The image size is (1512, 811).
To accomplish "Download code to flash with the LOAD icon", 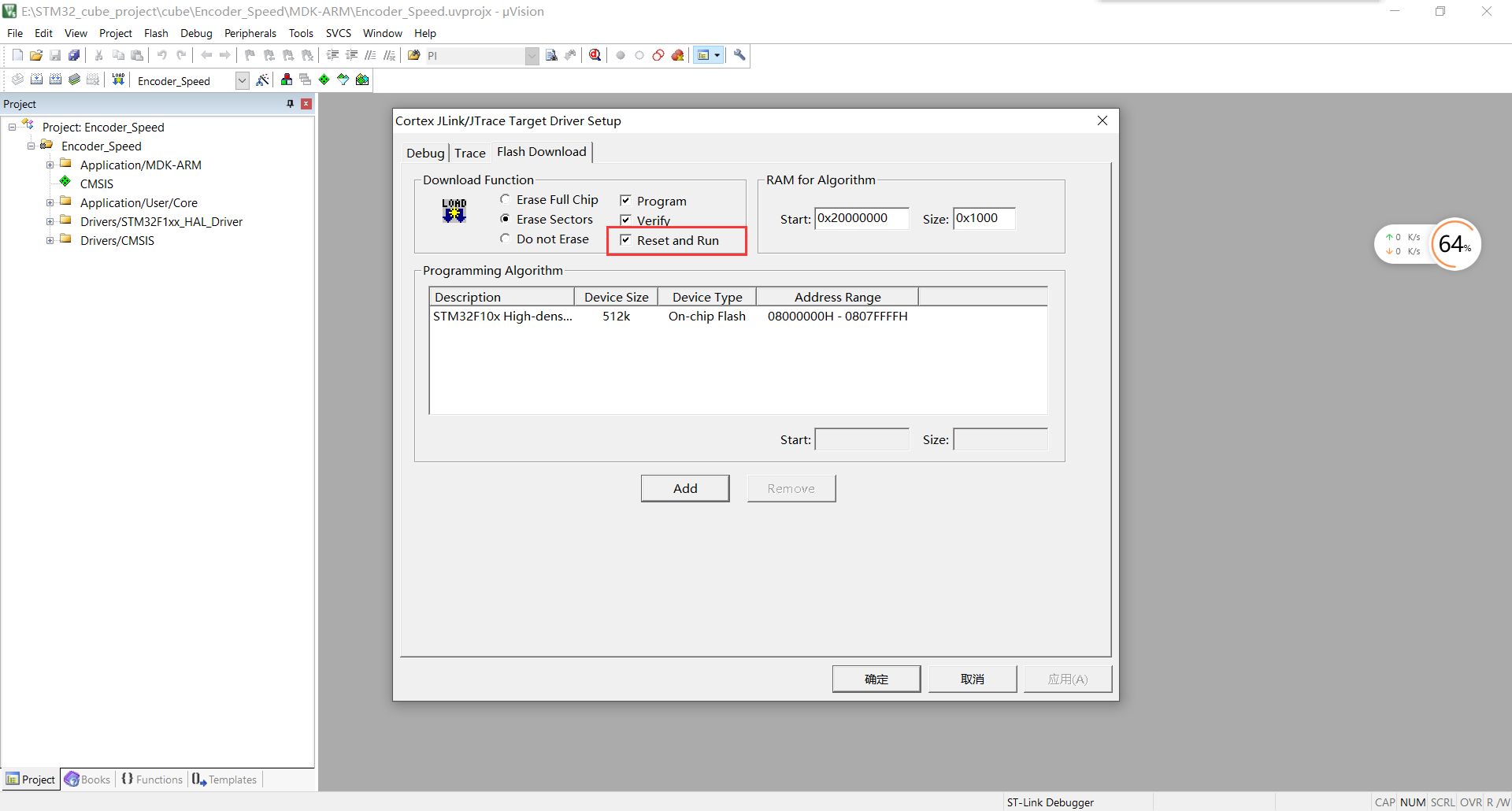I will [x=118, y=80].
